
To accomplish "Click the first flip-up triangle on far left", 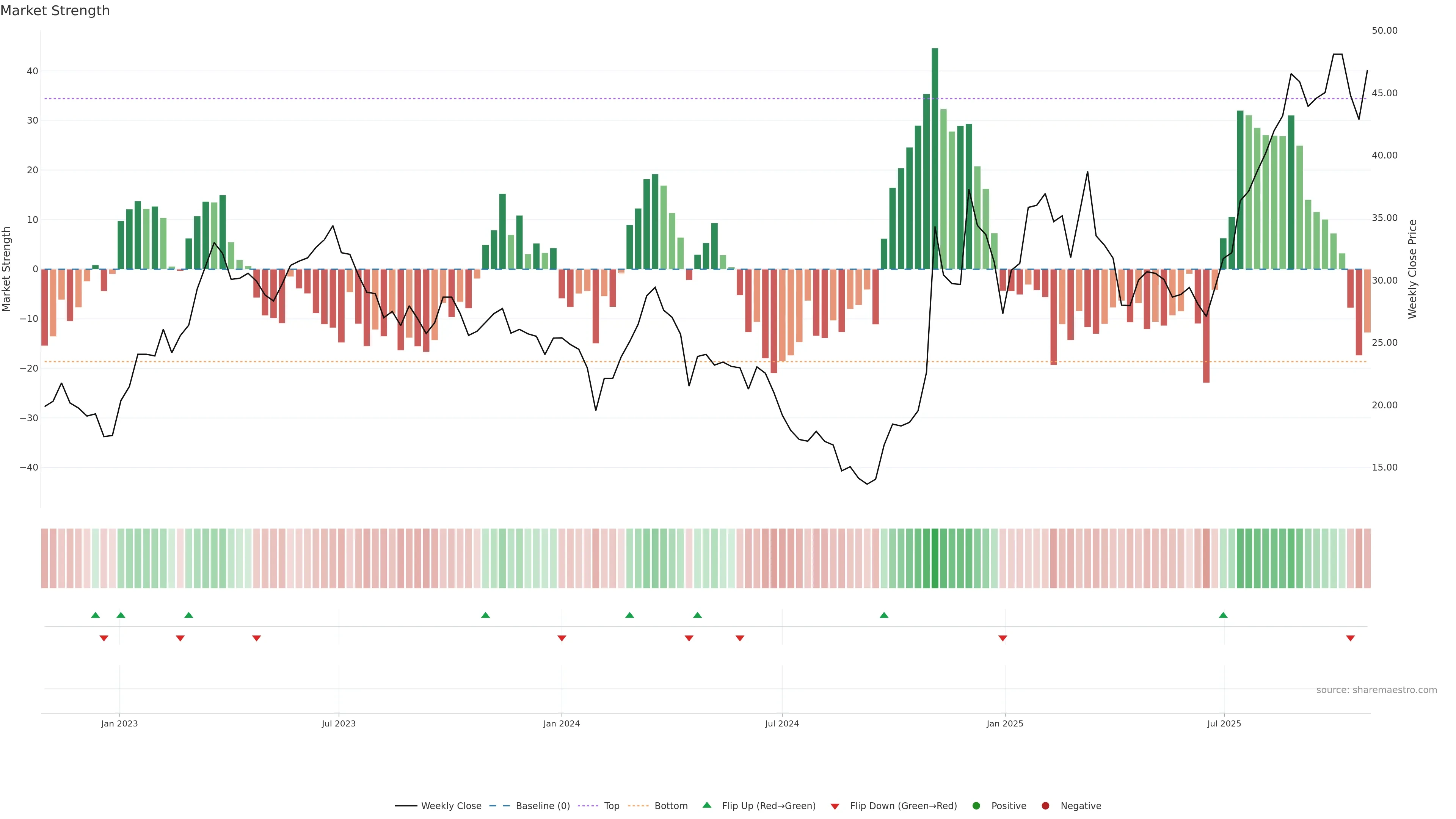I will click(96, 615).
